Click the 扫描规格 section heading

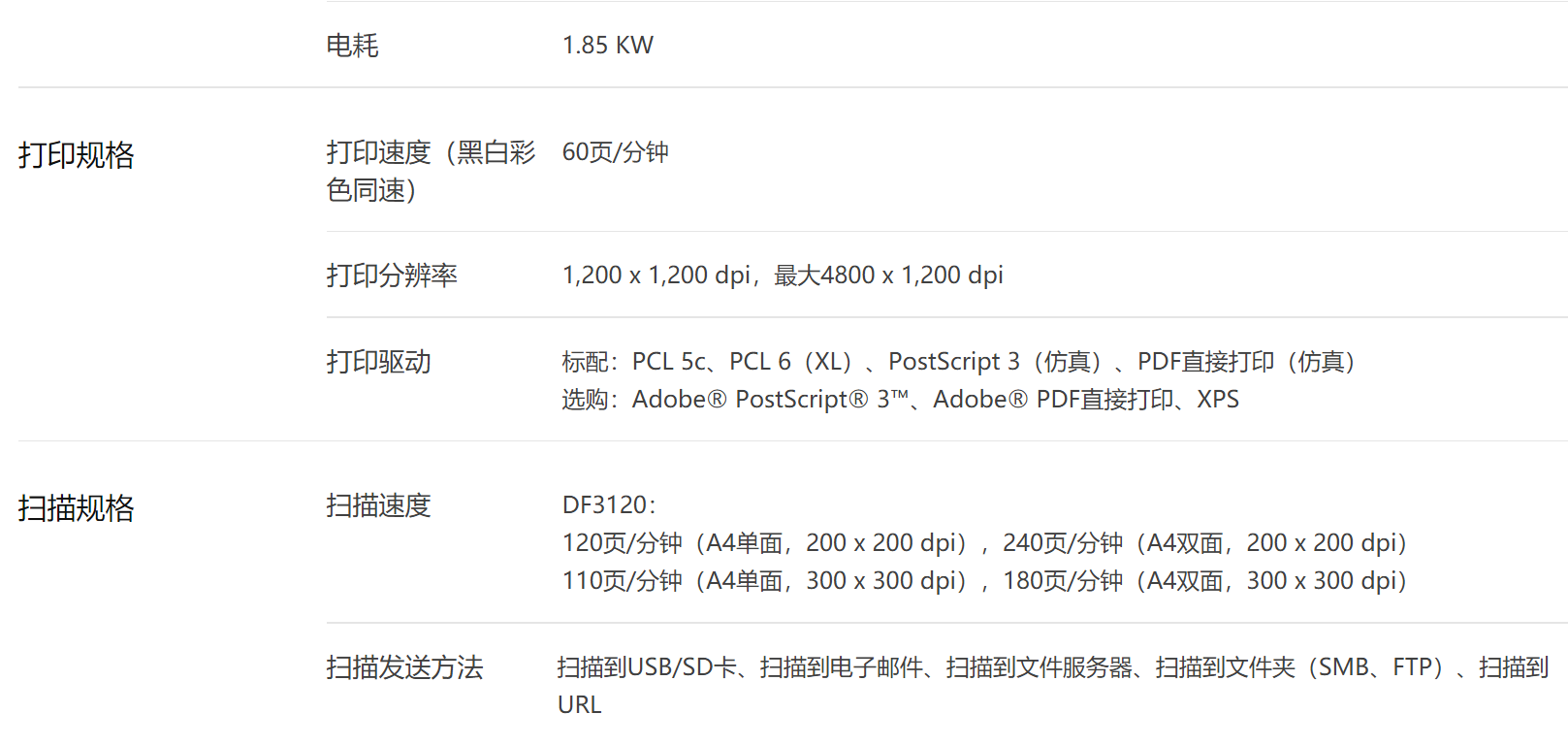(76, 508)
